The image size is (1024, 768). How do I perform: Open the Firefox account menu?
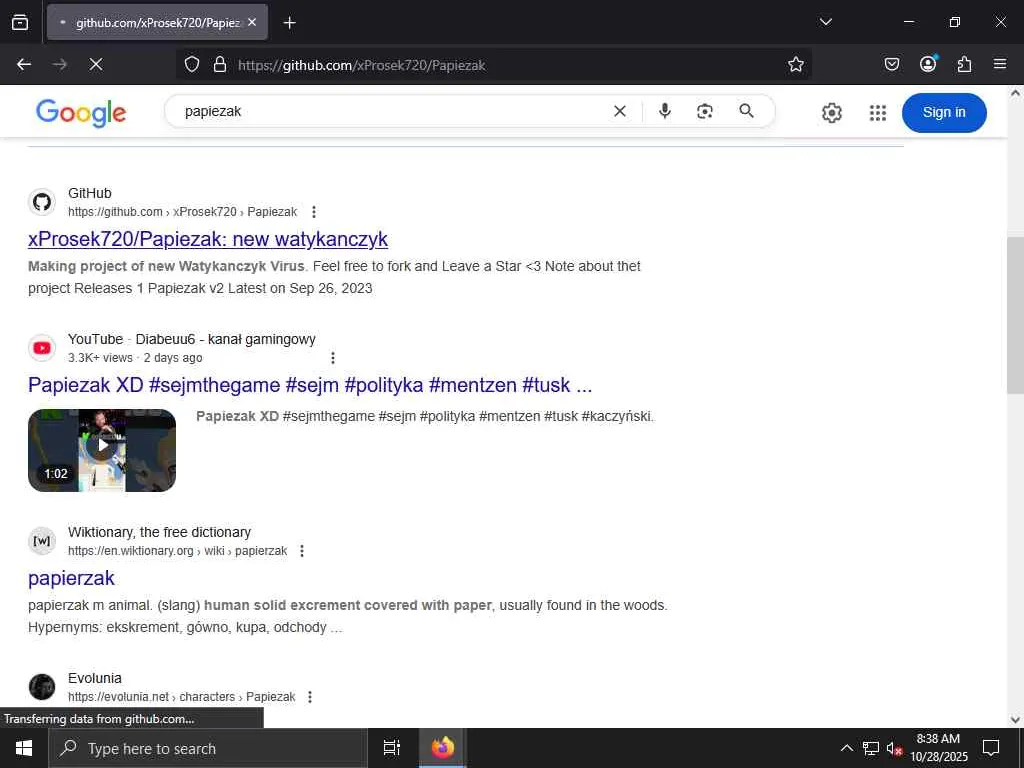pos(928,64)
